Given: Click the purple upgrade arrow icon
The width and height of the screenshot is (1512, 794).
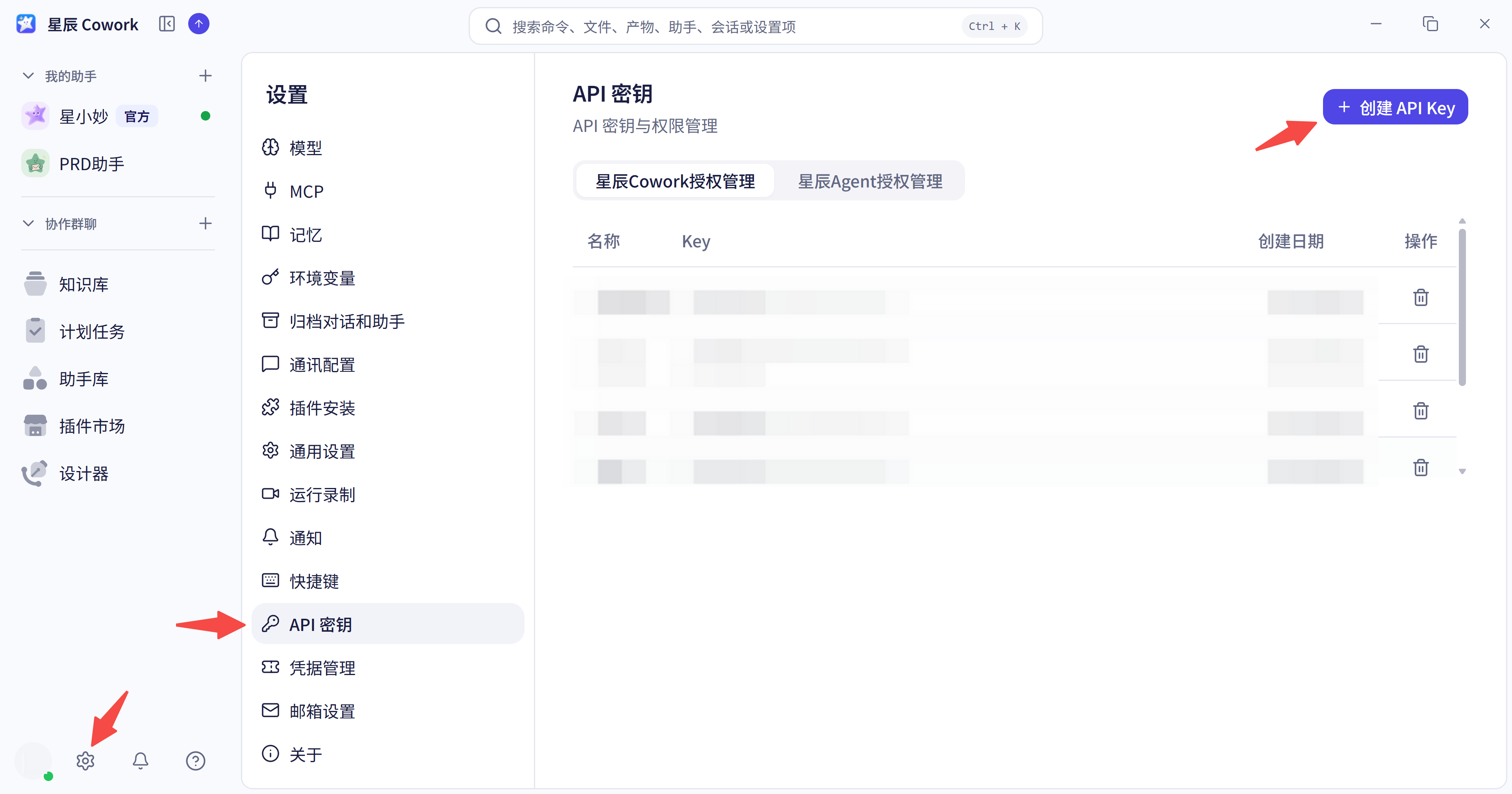Looking at the screenshot, I should (199, 24).
